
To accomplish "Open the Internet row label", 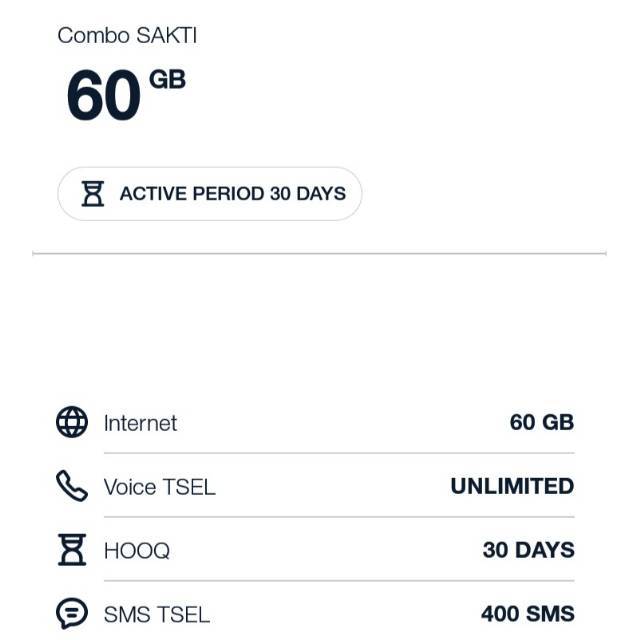I will tap(140, 423).
